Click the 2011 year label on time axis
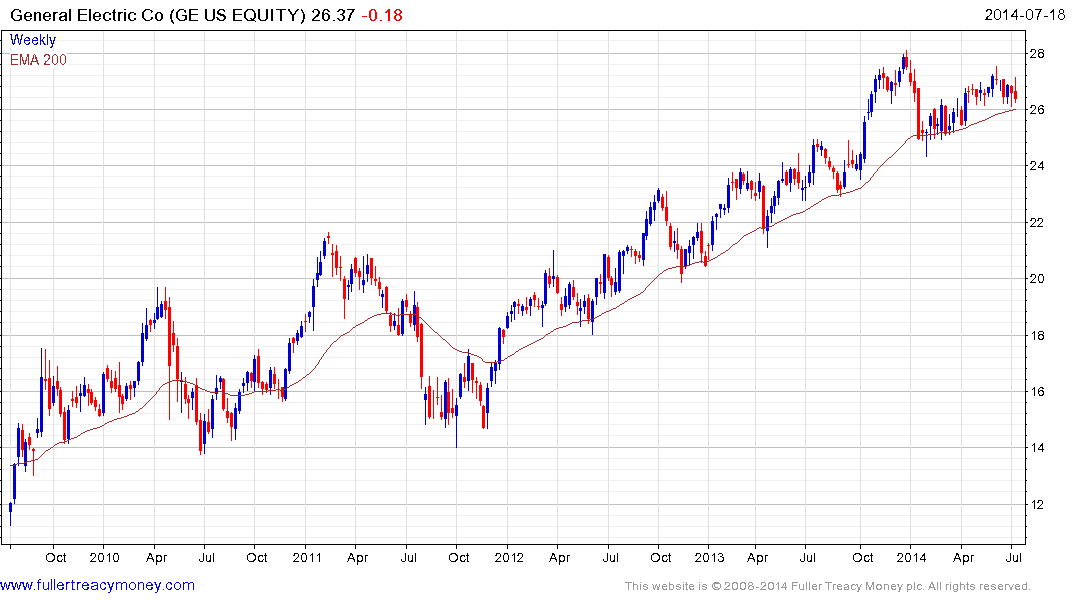 coord(306,557)
